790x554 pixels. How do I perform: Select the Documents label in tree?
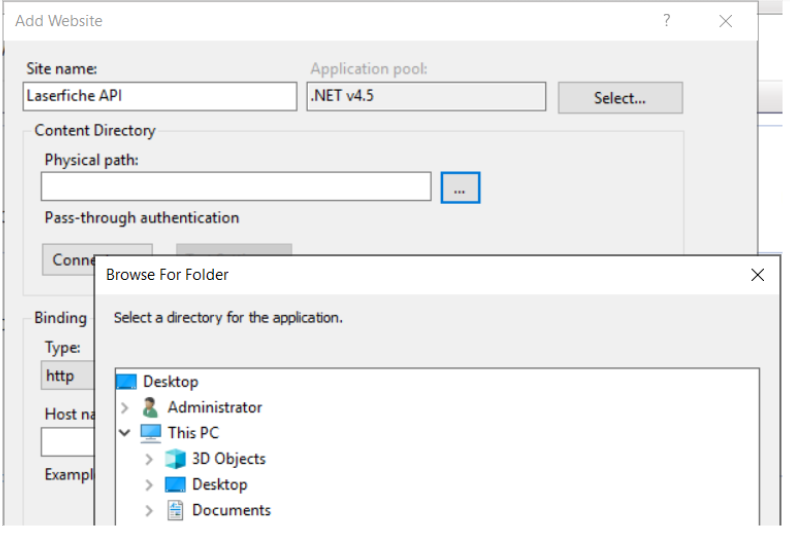coord(231,510)
